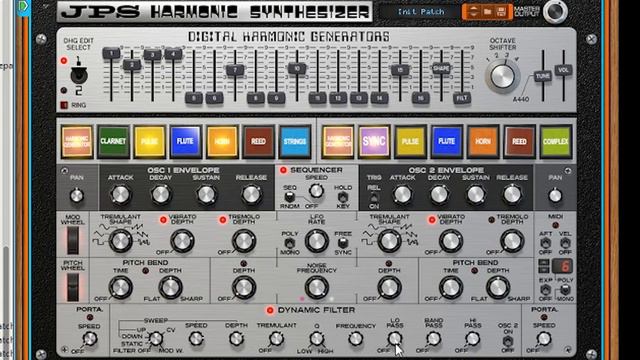Select OSC 2 Complex preset button
This screenshot has width=640, height=360.
click(556, 141)
